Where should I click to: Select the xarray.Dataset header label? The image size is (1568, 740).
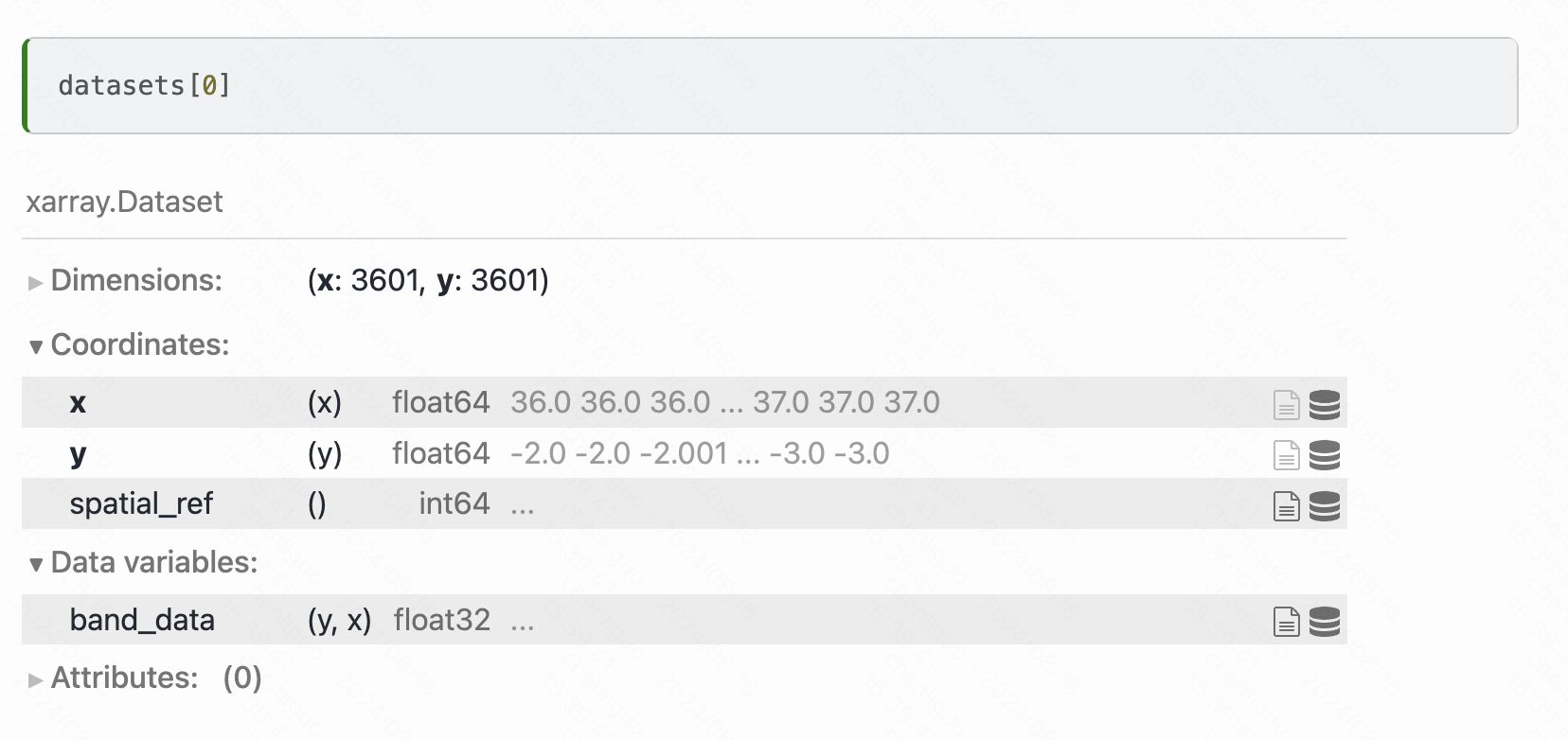pos(124,202)
